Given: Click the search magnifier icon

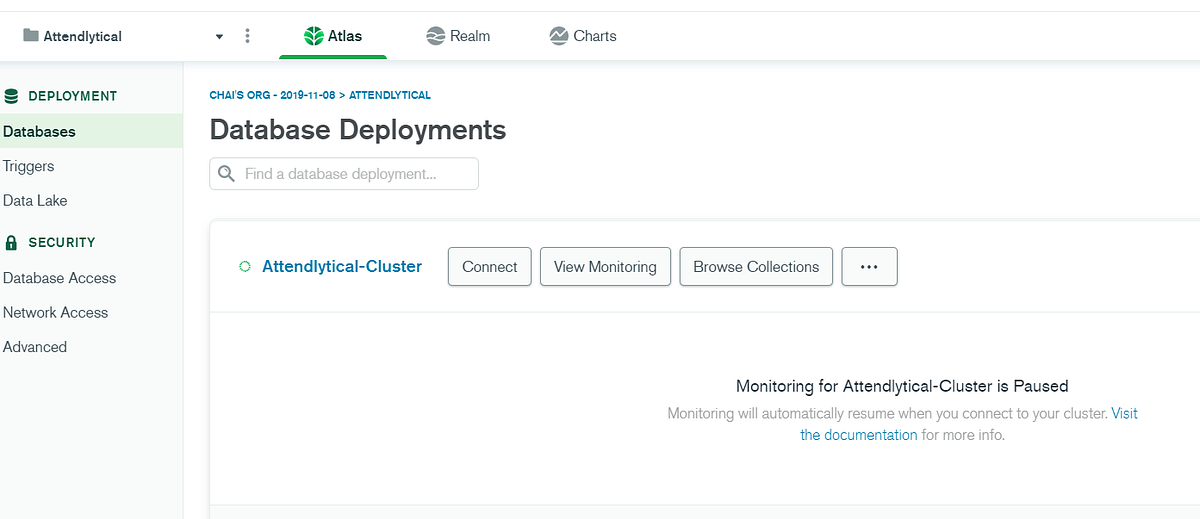Looking at the screenshot, I should tap(227, 174).
